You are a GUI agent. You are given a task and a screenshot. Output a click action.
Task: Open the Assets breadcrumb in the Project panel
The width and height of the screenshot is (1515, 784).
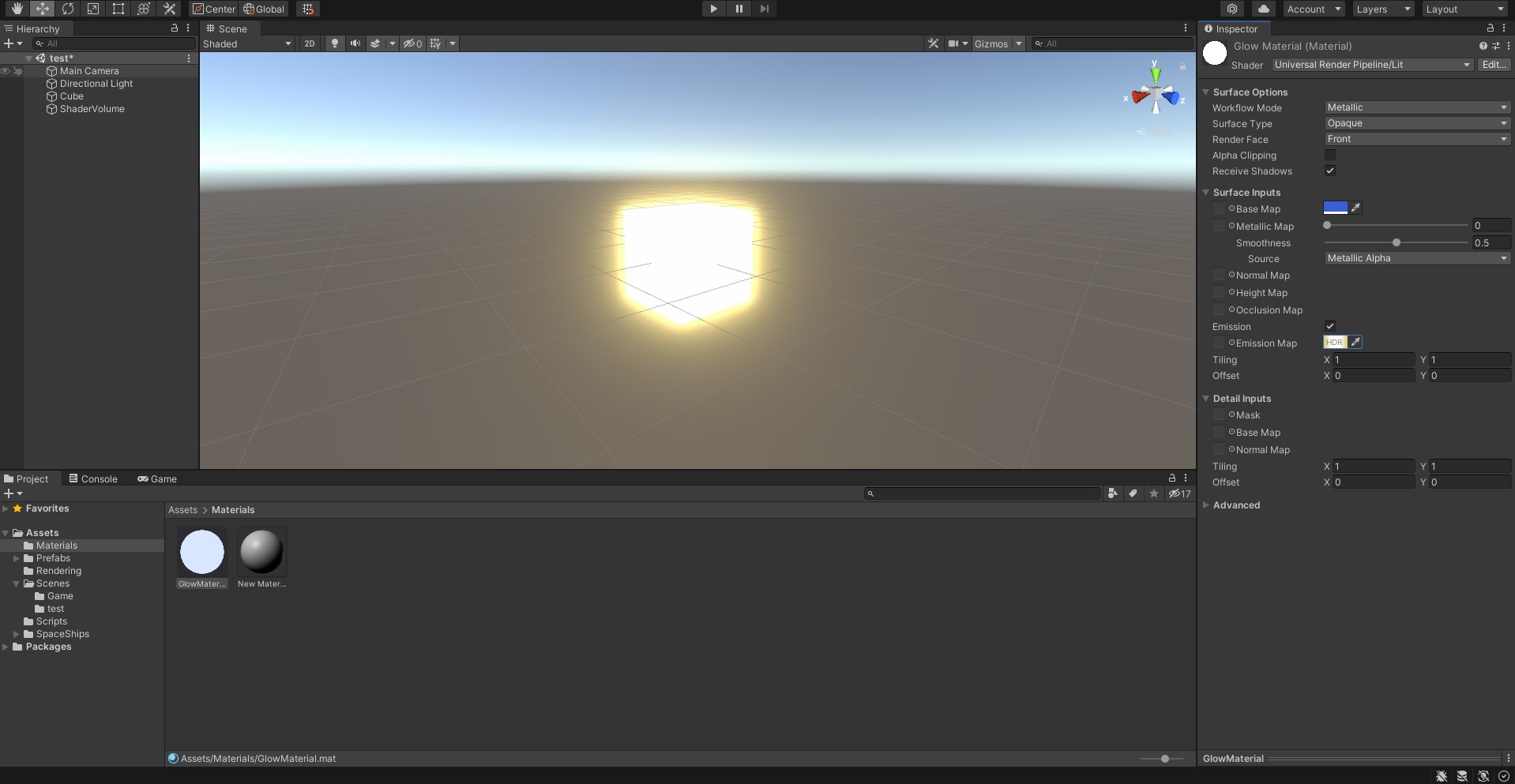click(x=182, y=509)
